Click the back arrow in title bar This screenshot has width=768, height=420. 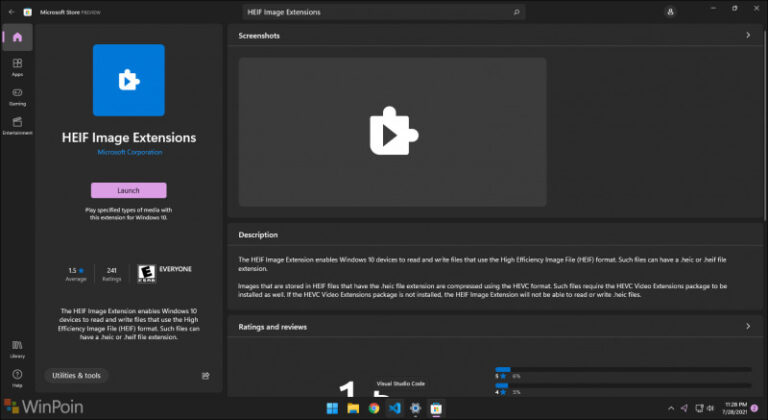(10, 12)
